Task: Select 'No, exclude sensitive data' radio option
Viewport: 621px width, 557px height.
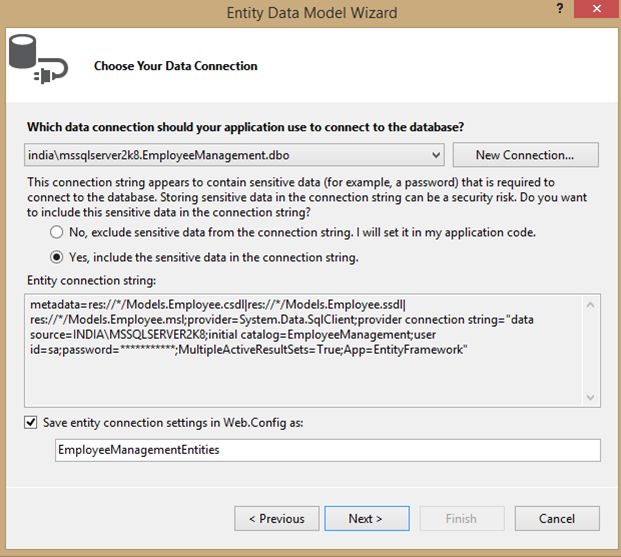Action: pyautogui.click(x=57, y=232)
